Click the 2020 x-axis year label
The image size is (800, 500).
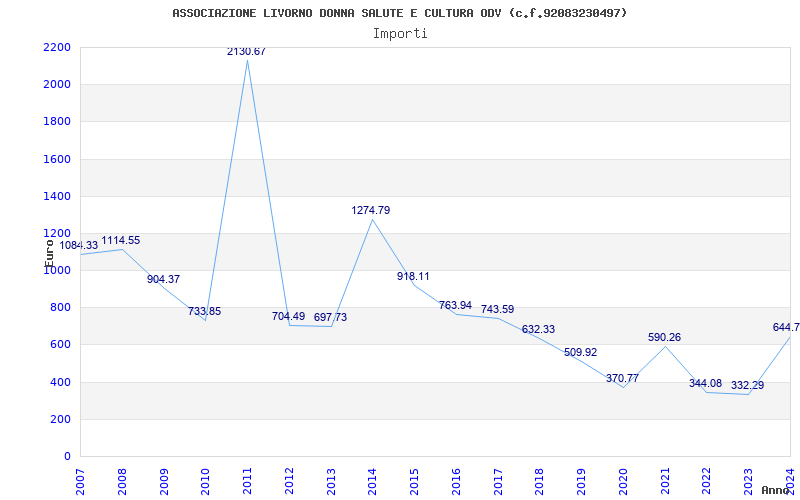[623, 482]
